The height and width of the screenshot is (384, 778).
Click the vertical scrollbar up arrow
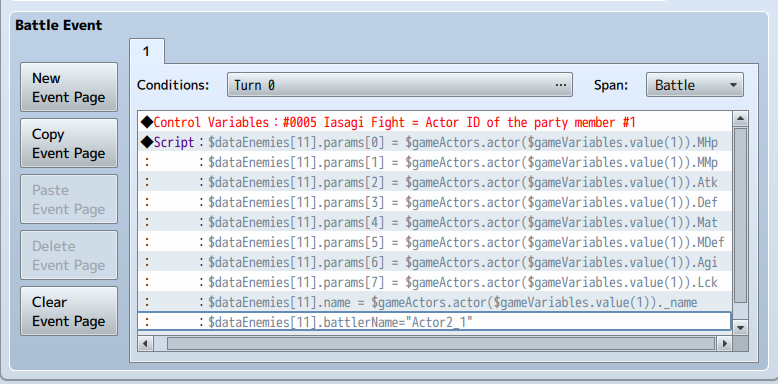tap(740, 119)
